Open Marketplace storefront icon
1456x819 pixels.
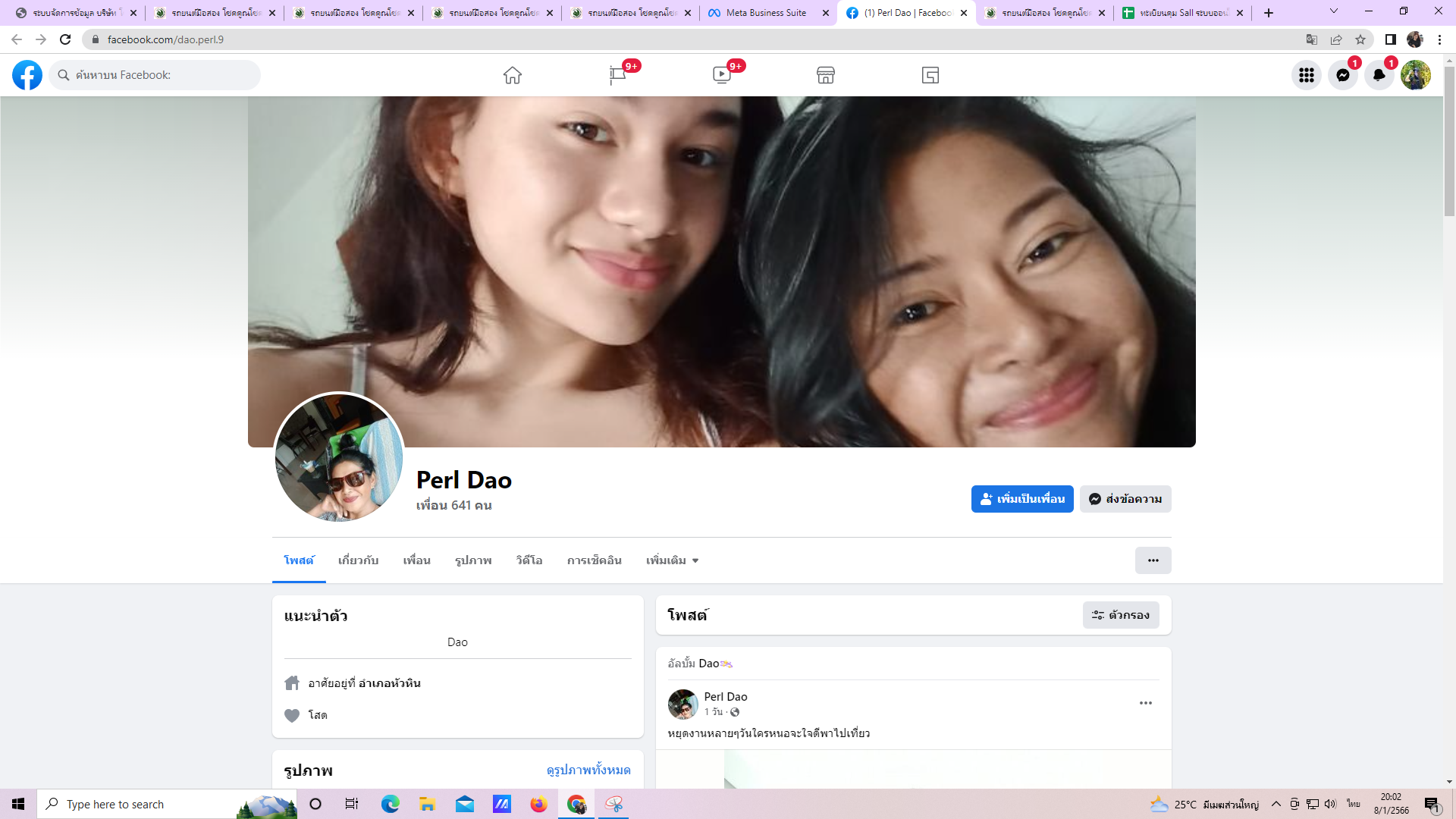(825, 75)
